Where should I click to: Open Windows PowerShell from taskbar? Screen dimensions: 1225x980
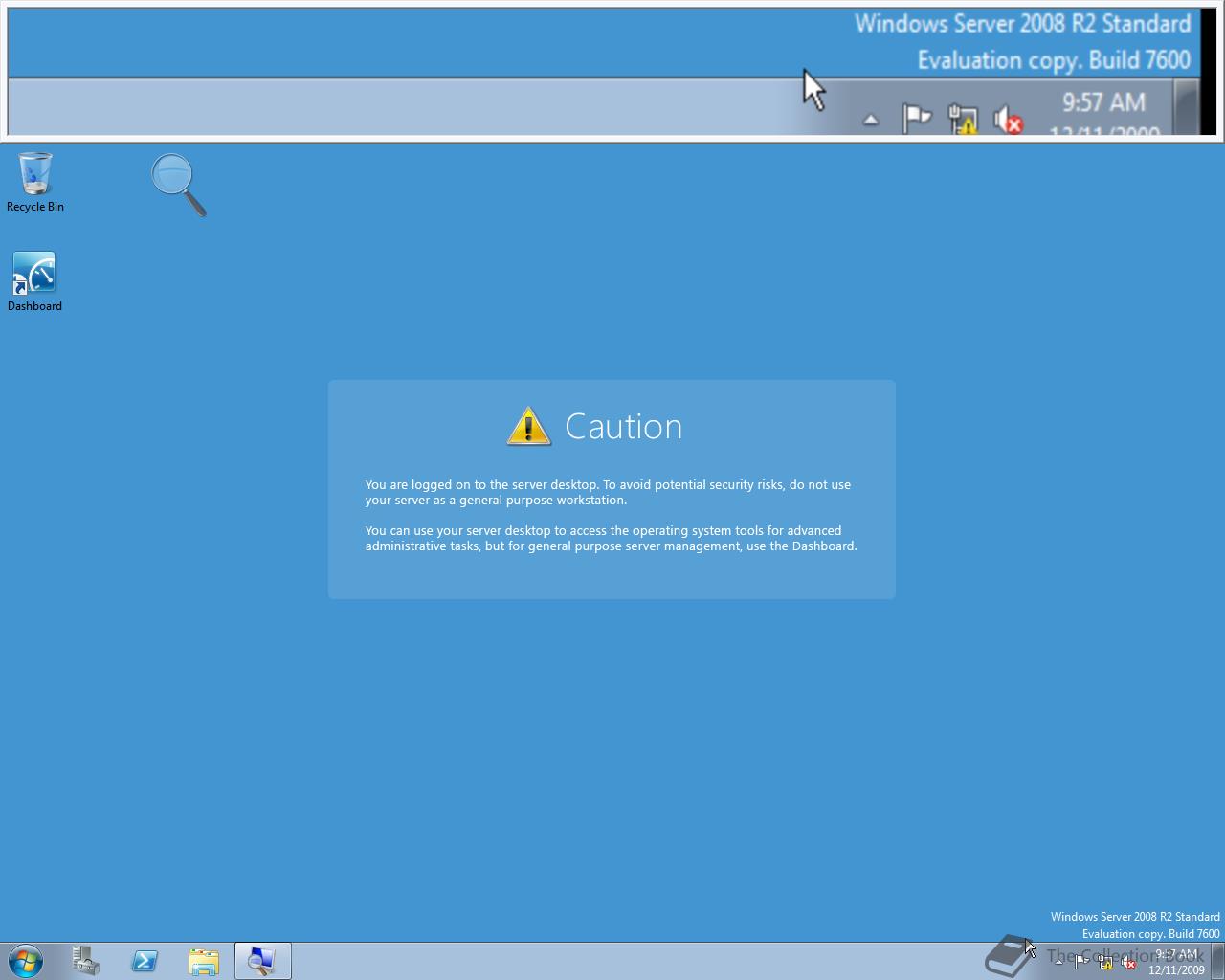(x=145, y=961)
